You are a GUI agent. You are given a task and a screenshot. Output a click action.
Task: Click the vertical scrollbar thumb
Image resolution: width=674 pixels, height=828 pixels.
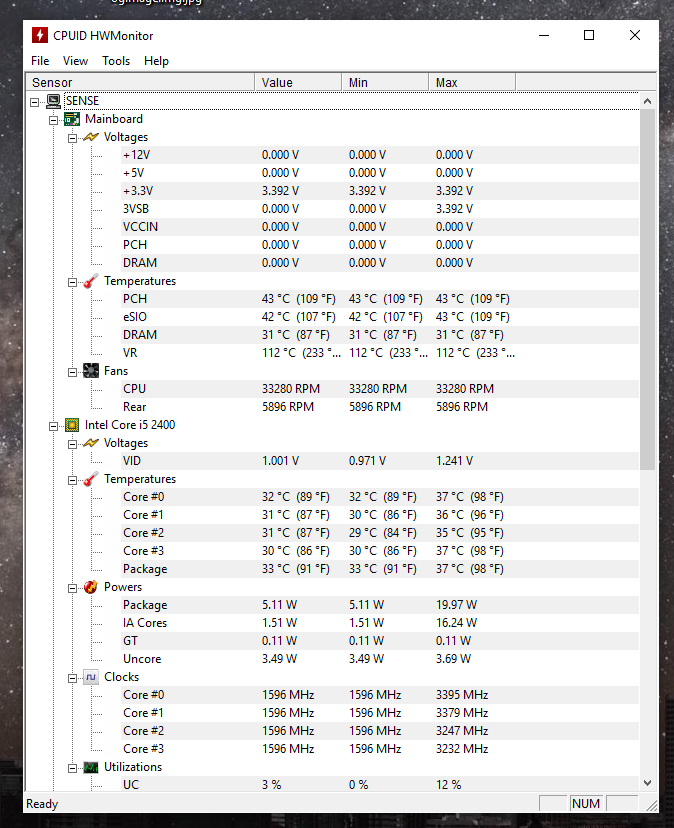pos(648,289)
